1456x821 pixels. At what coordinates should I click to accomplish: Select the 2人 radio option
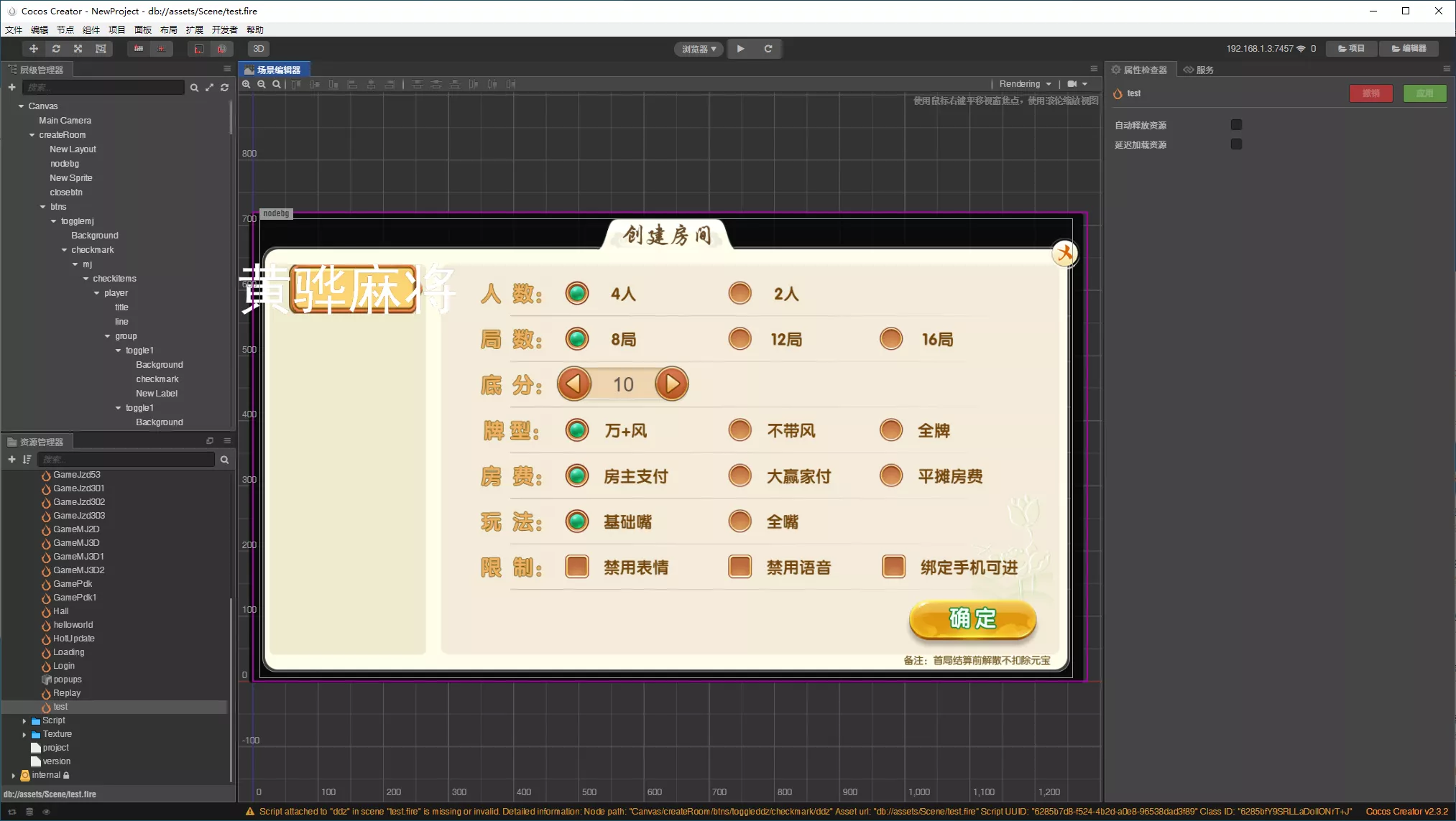tap(739, 292)
